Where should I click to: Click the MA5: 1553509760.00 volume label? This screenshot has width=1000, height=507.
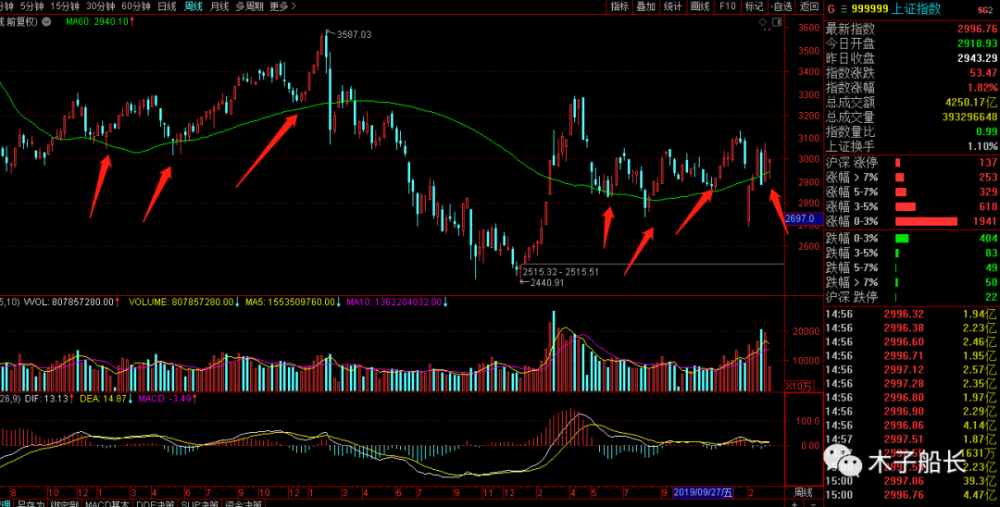click(290, 302)
